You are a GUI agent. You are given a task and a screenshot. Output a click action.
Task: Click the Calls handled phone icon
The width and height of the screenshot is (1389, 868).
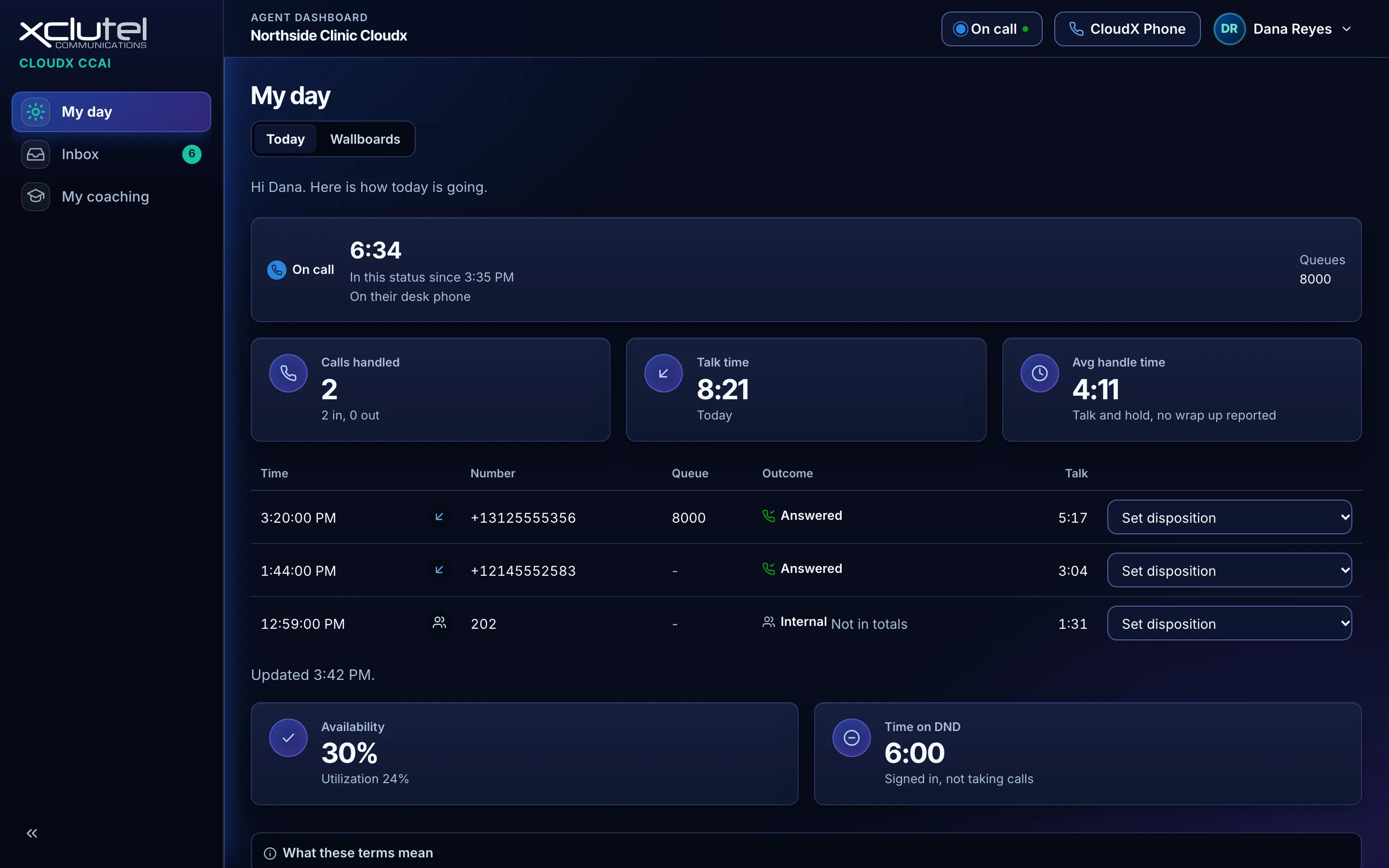click(x=288, y=373)
